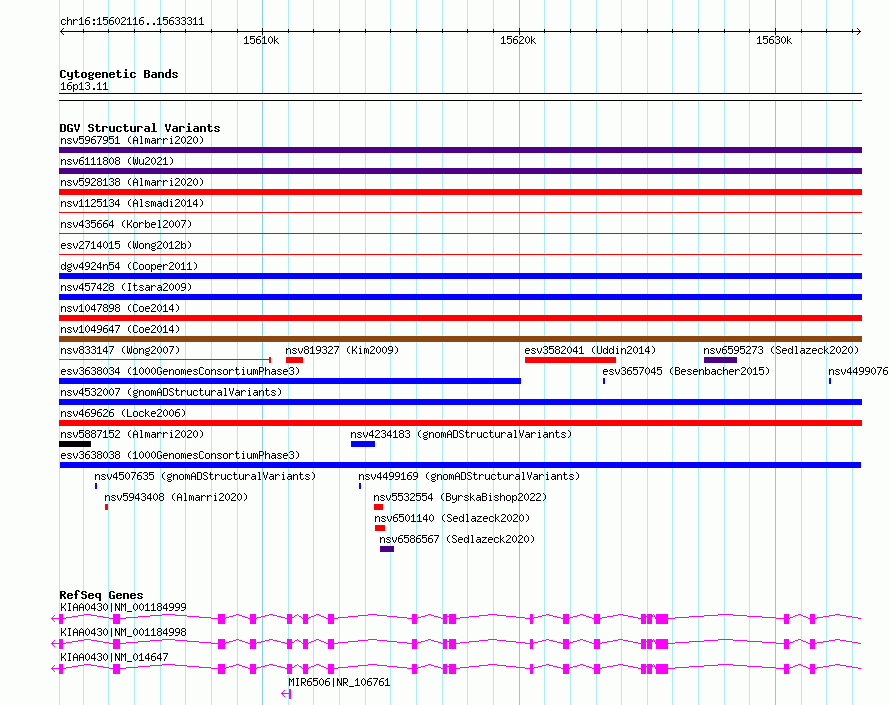Click the dgv4924n54 (Cooper2011) blue bar
The height and width of the screenshot is (705, 890).
(460, 276)
